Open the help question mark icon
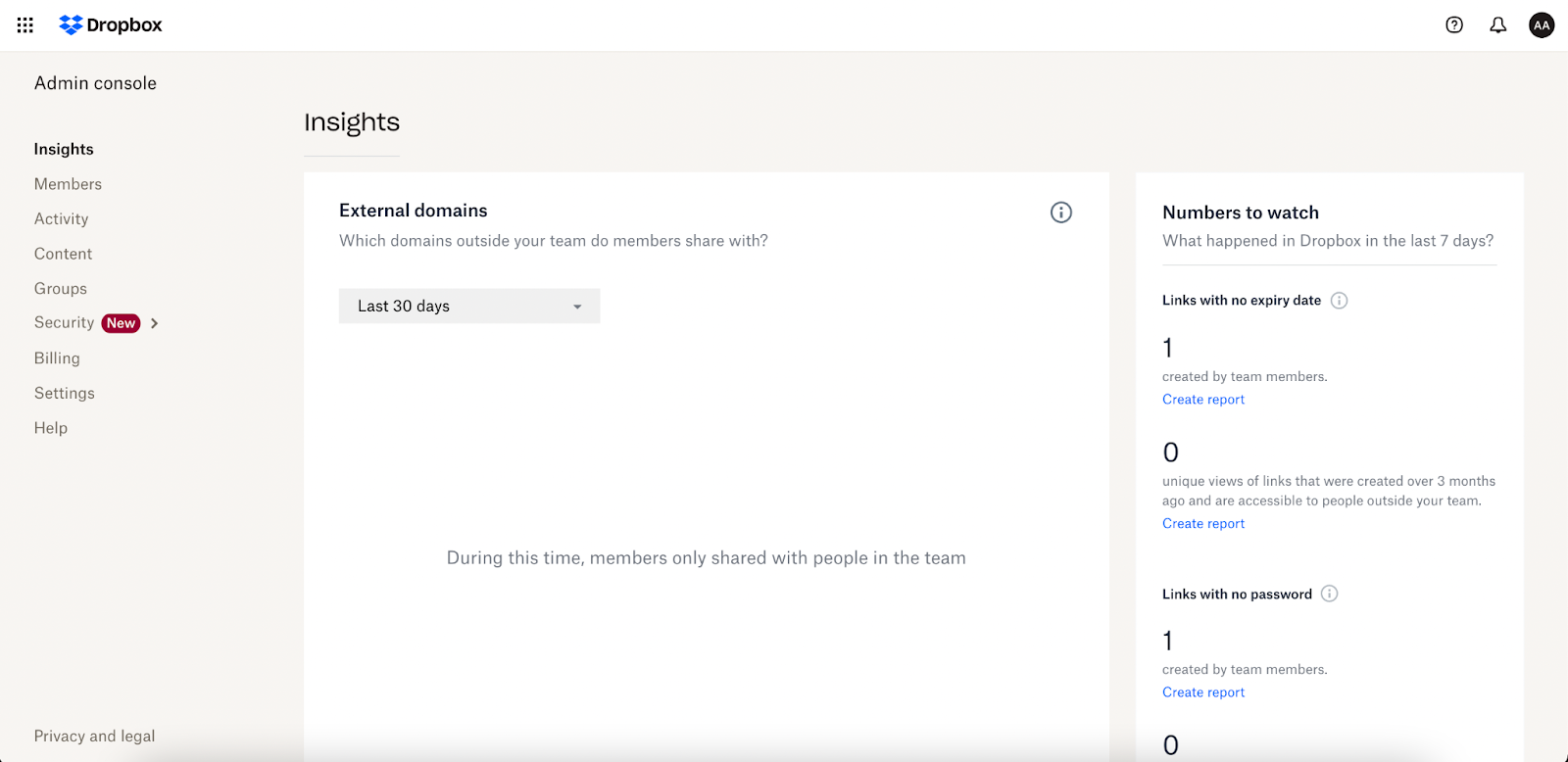Screen dimensions: 1568x762 click(1454, 25)
